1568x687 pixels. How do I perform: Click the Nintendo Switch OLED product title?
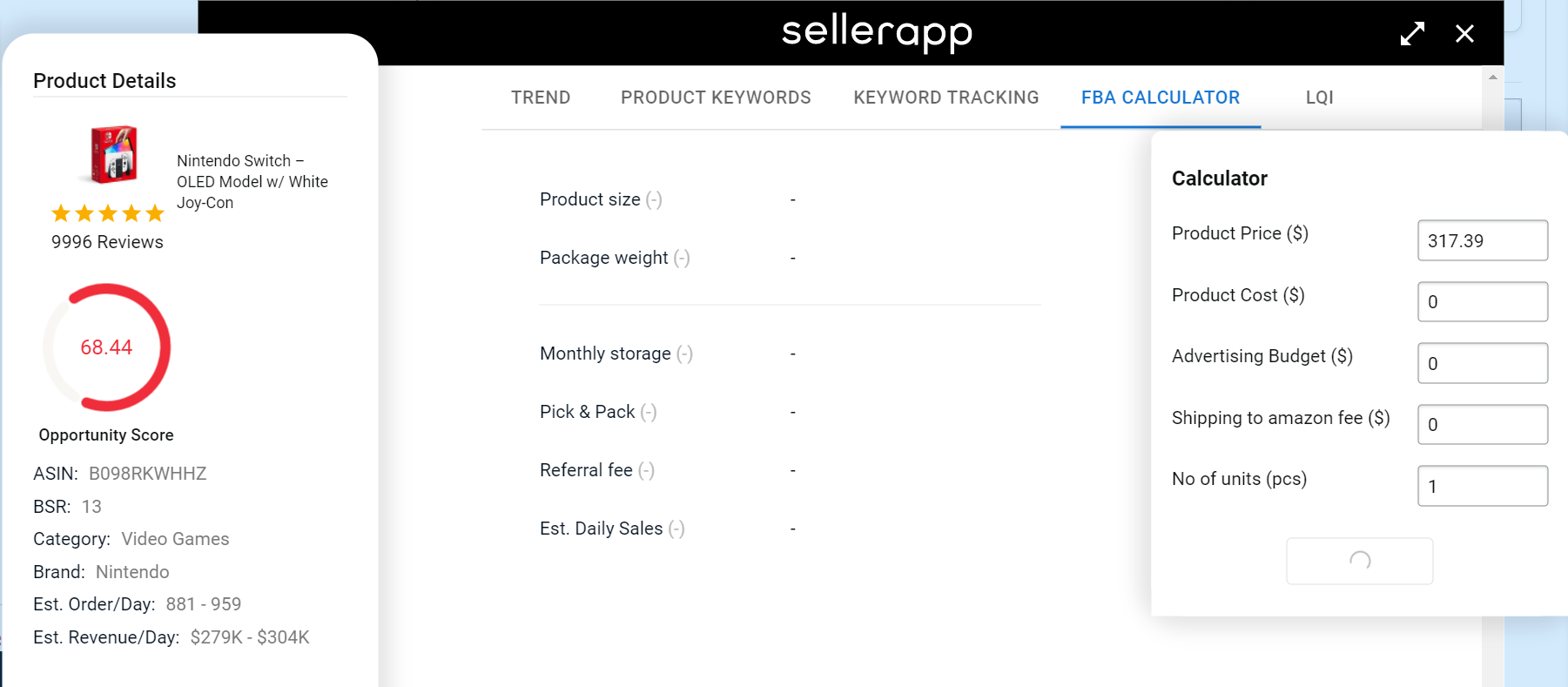(252, 182)
